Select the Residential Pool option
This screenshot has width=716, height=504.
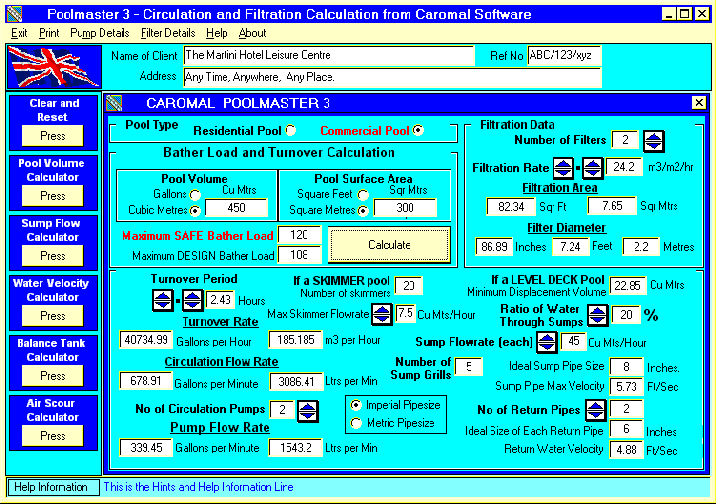291,131
